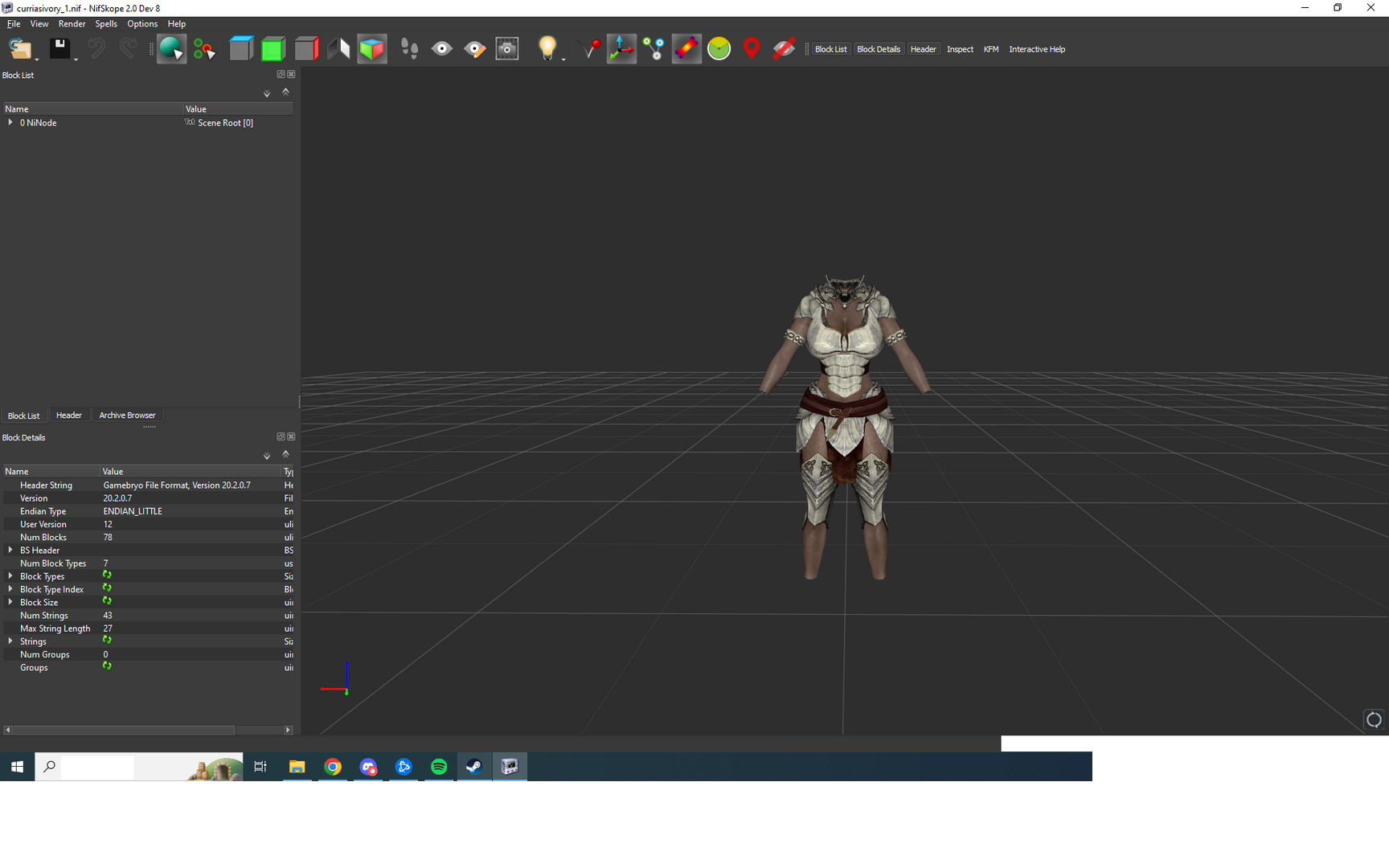Viewport: 1389px width, 868px height.
Task: Float the Block Details panel
Action: click(x=281, y=436)
